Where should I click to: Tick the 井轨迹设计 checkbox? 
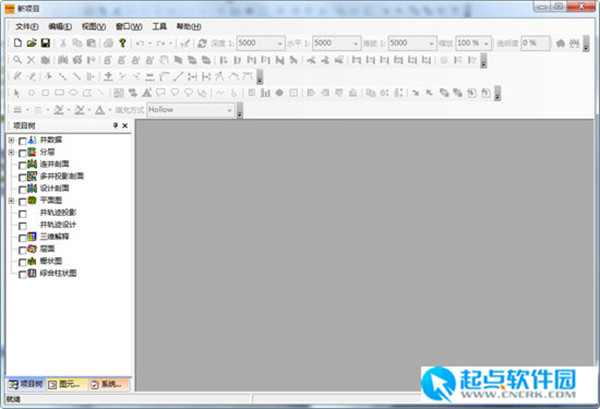23,226
